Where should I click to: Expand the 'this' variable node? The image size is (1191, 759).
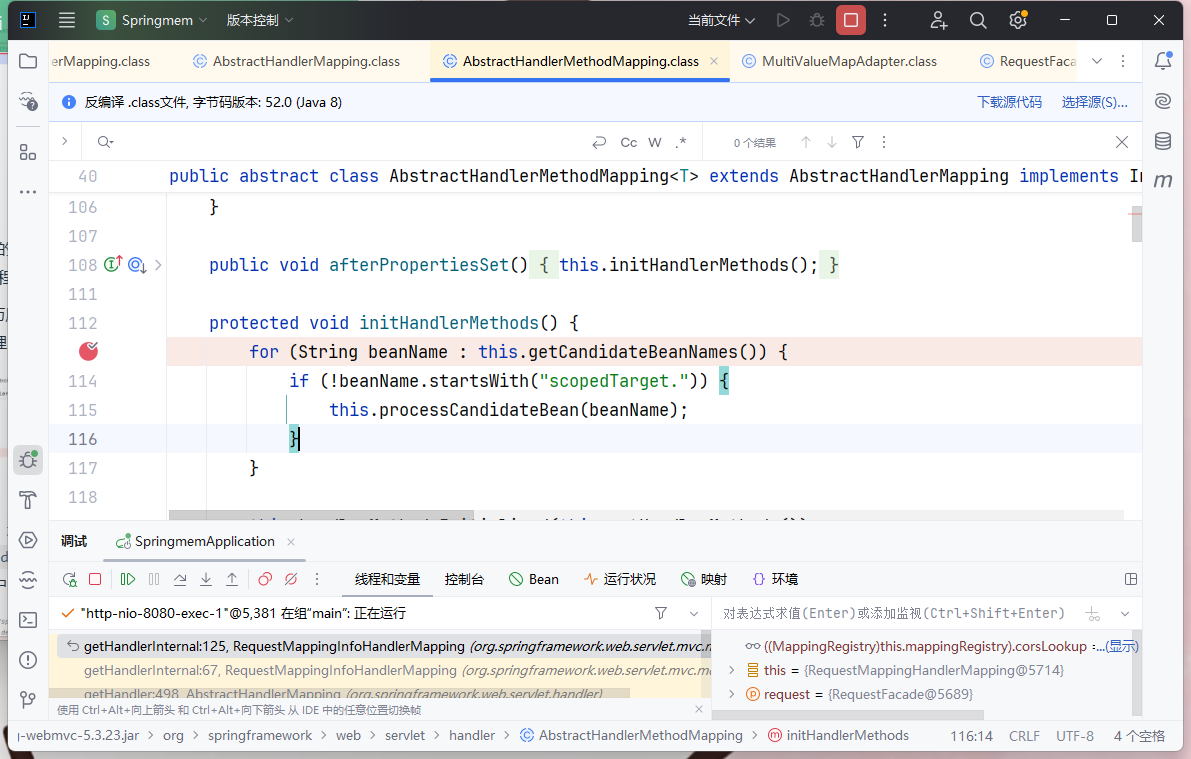pyautogui.click(x=731, y=670)
